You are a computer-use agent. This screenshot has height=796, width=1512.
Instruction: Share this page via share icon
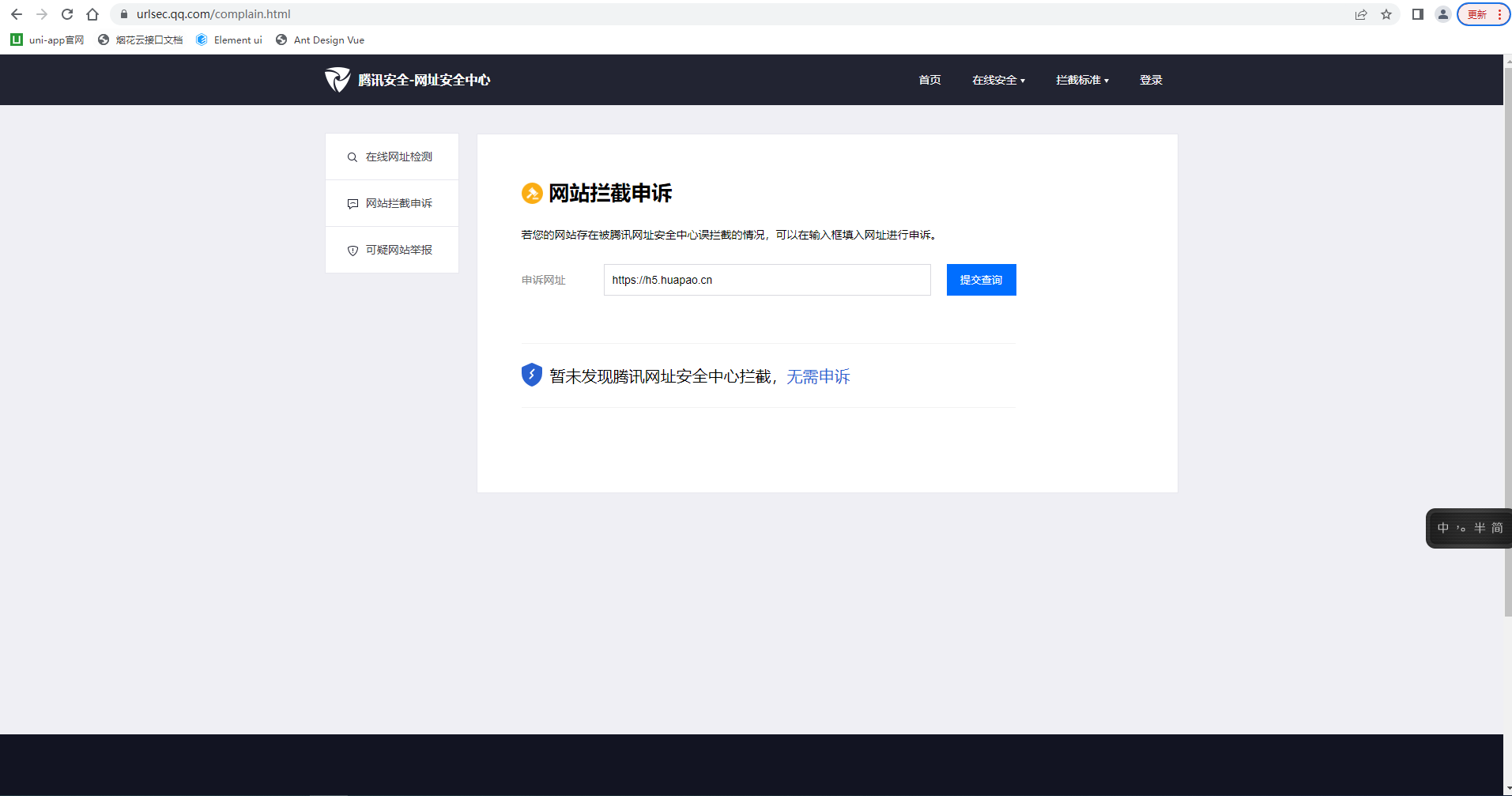(1361, 14)
